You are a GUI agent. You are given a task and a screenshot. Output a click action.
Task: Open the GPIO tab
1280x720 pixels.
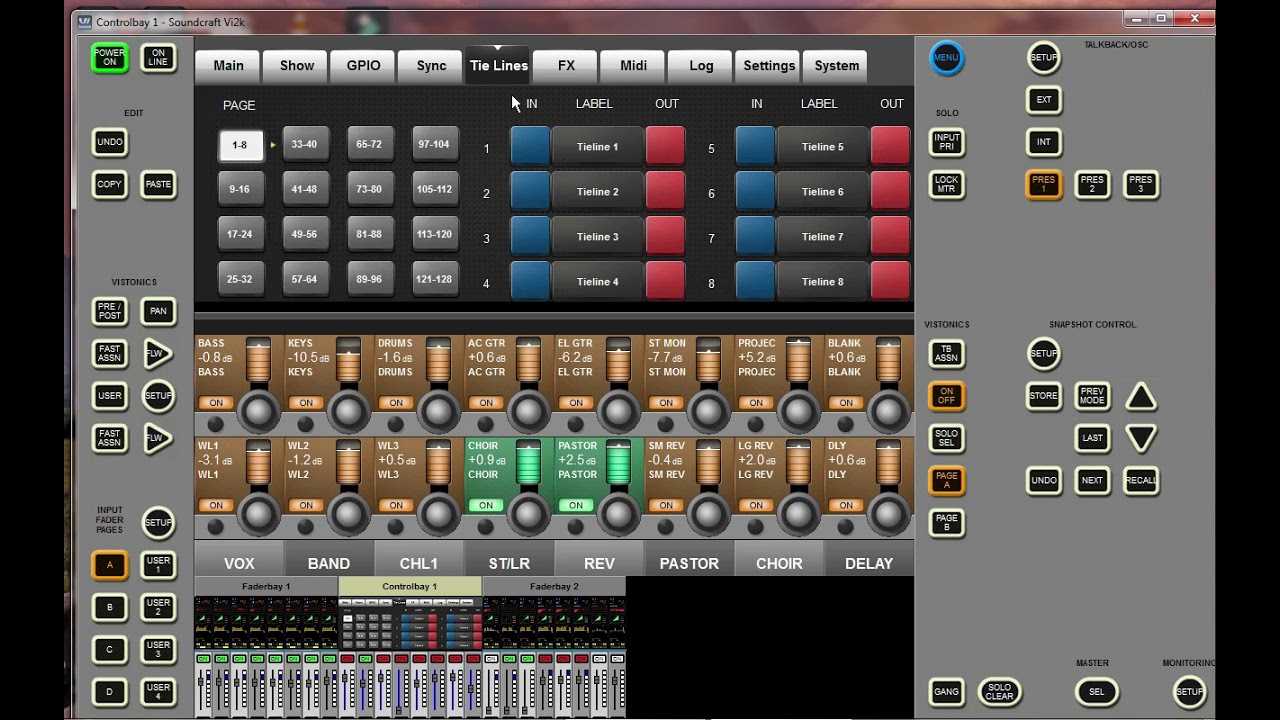click(364, 66)
